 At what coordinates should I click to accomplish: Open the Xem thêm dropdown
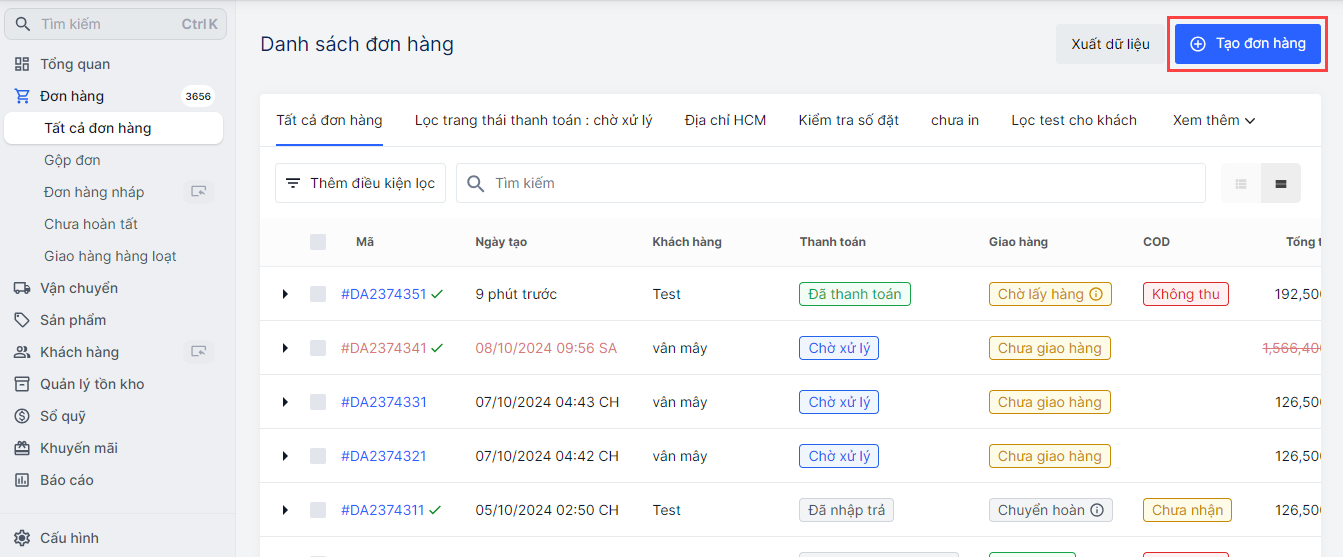click(1214, 120)
